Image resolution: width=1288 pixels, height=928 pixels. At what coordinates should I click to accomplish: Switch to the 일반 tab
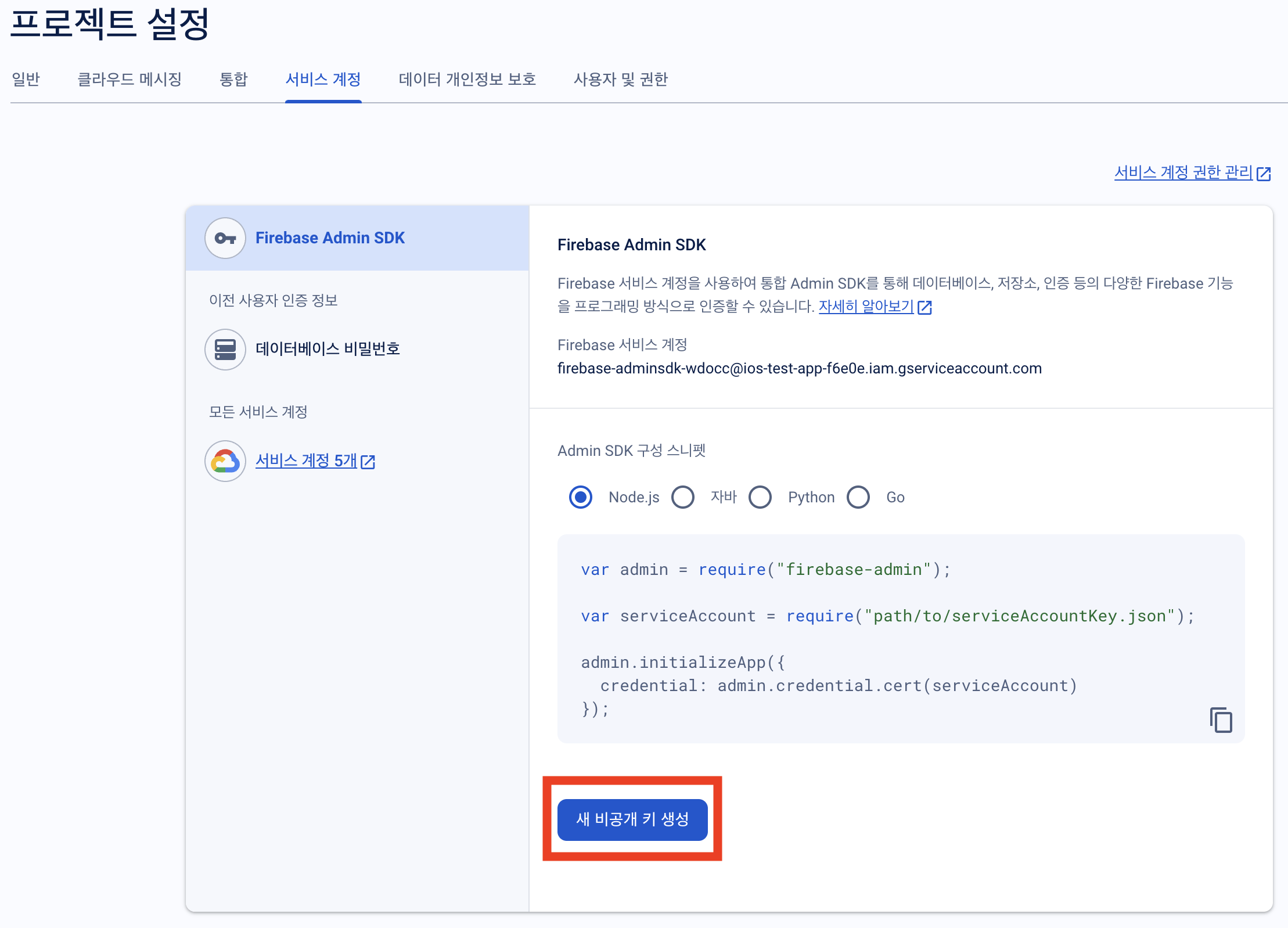(x=26, y=79)
